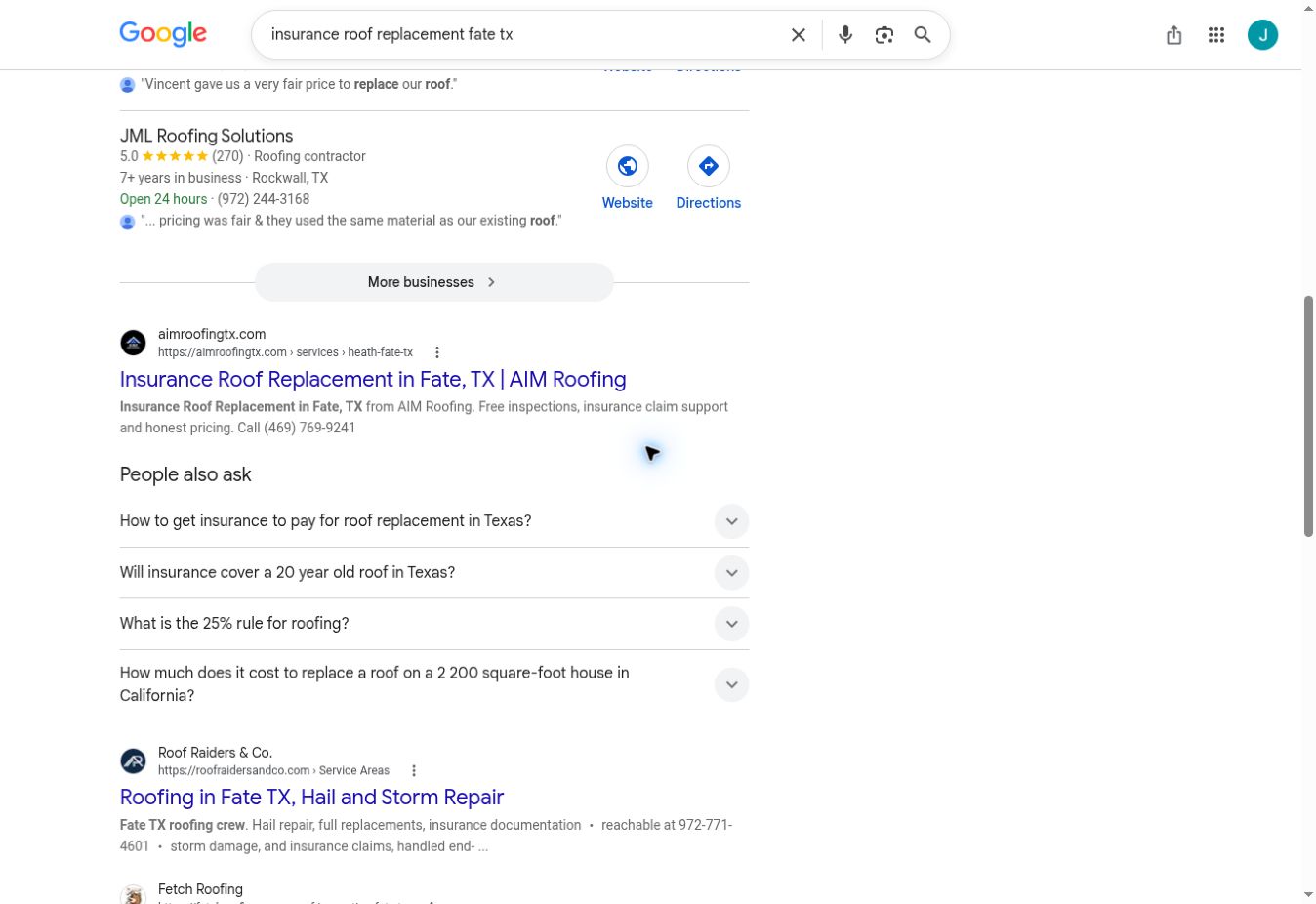
Task: Start voice search with microphone icon
Action: 845,35
